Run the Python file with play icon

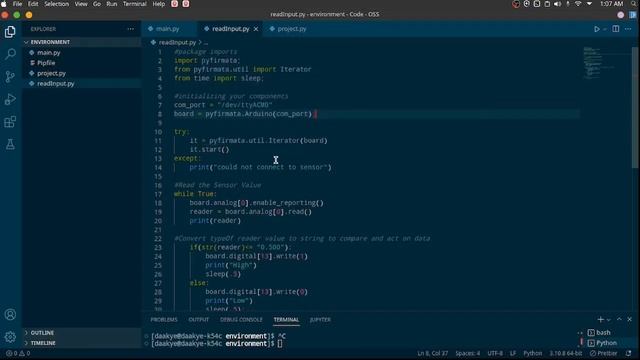pyautogui.click(x=597, y=29)
